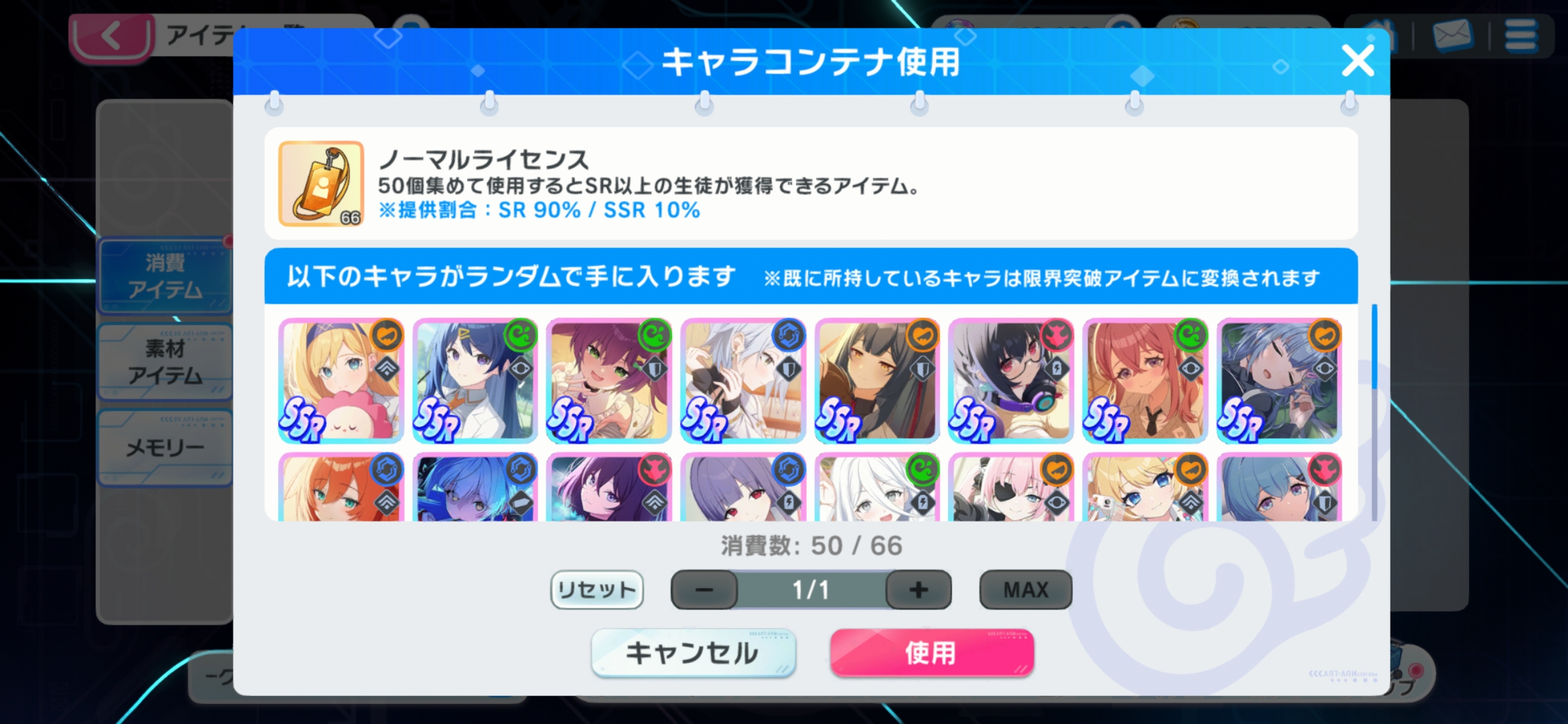Viewport: 1568px width, 724px height.
Task: Select the sleeping blue-haired SSR character
Action: point(1279,380)
